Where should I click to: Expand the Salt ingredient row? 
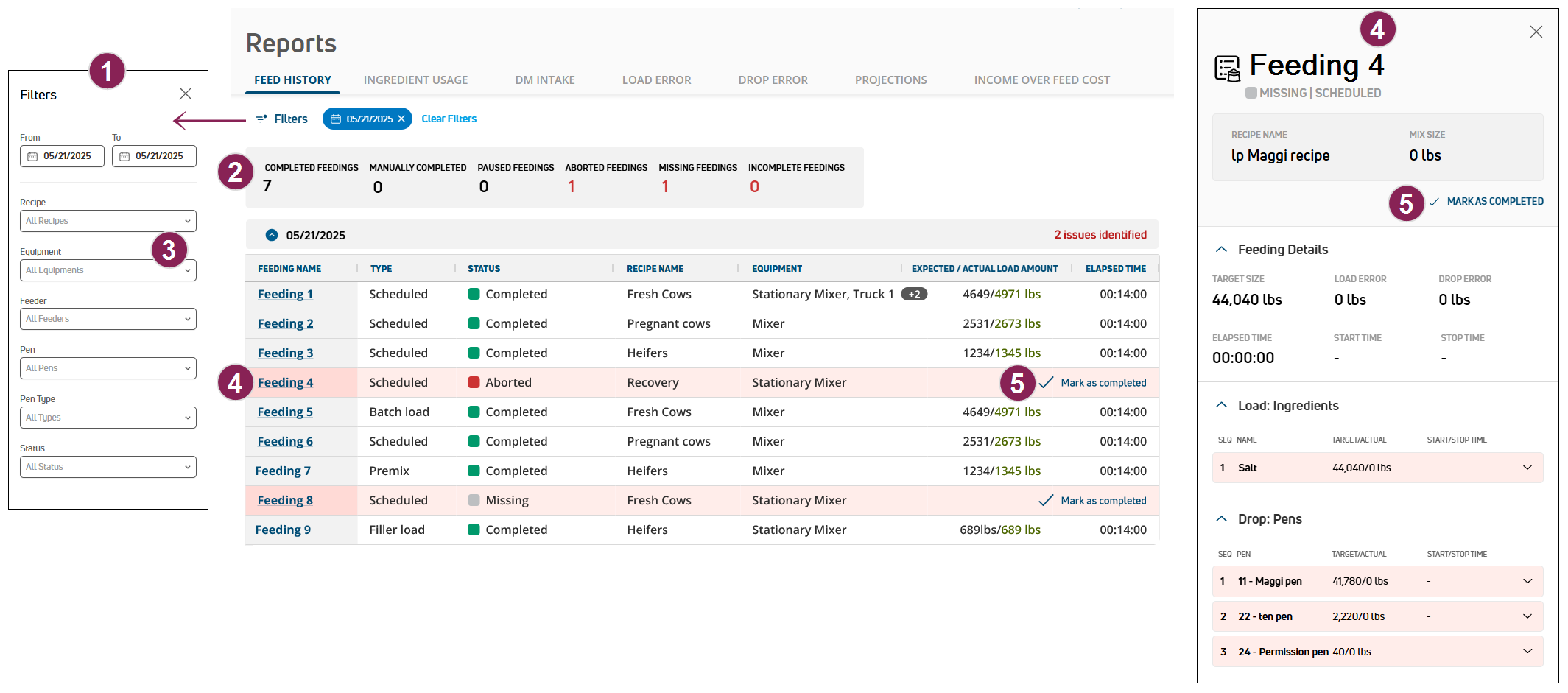[1527, 468]
